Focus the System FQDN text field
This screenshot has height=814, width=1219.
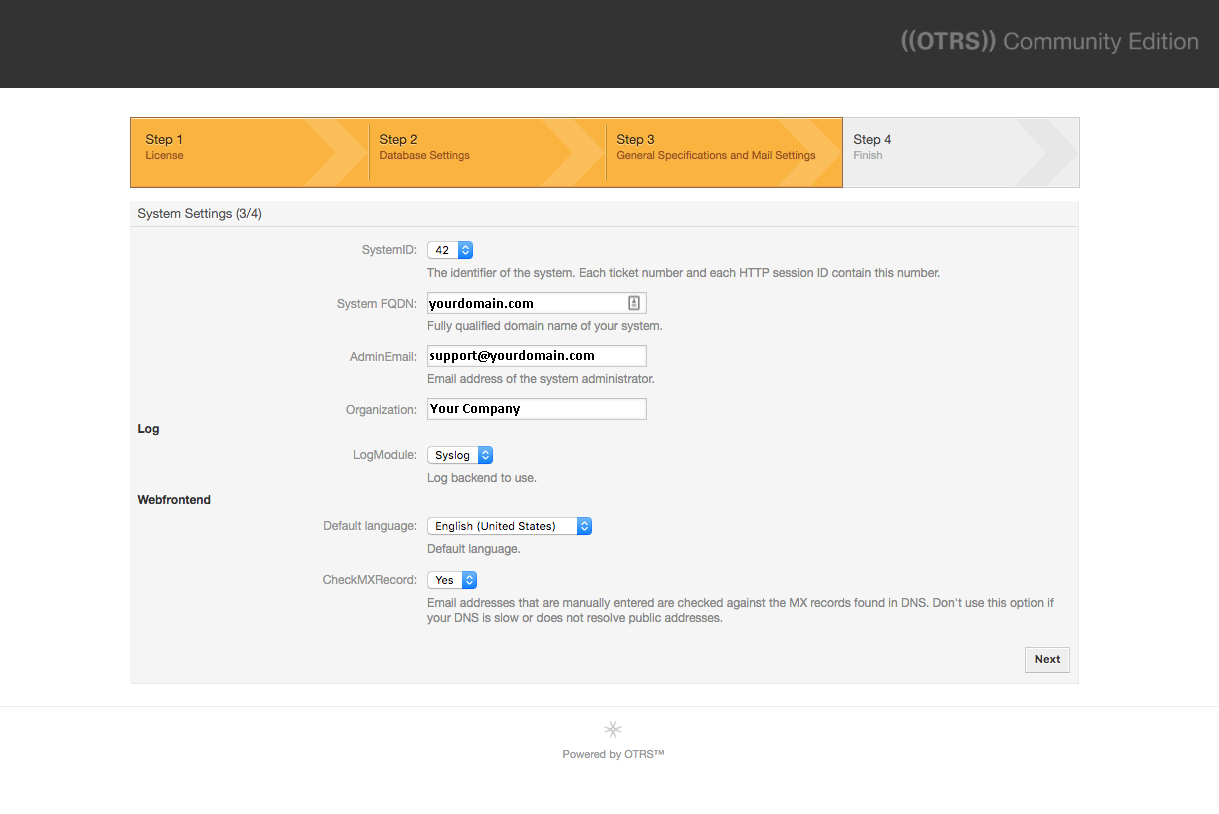536,303
